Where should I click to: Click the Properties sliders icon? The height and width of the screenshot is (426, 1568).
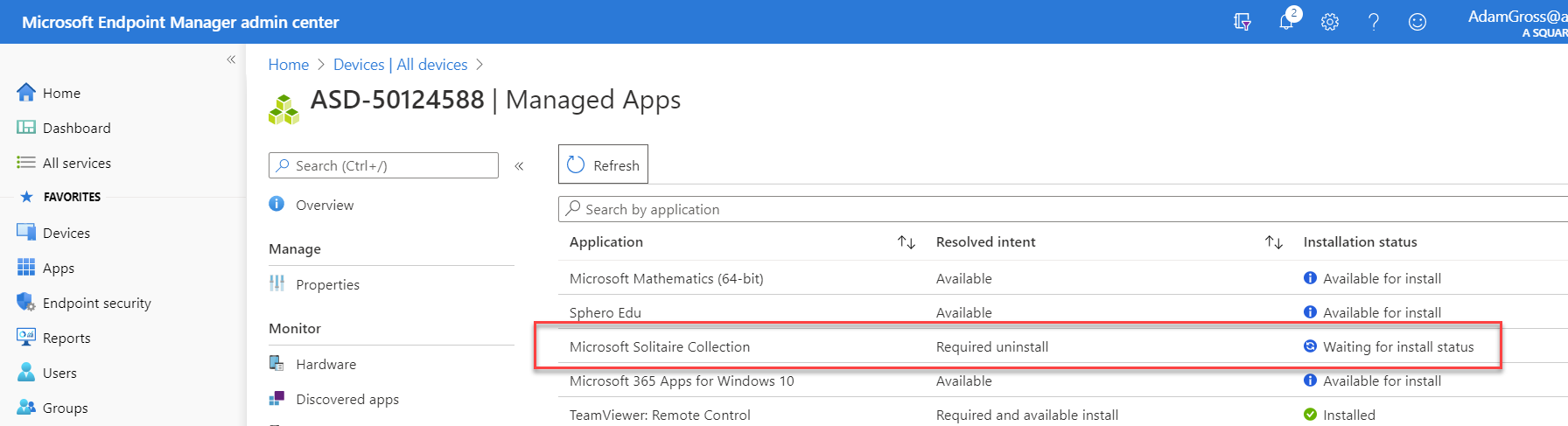click(x=276, y=283)
